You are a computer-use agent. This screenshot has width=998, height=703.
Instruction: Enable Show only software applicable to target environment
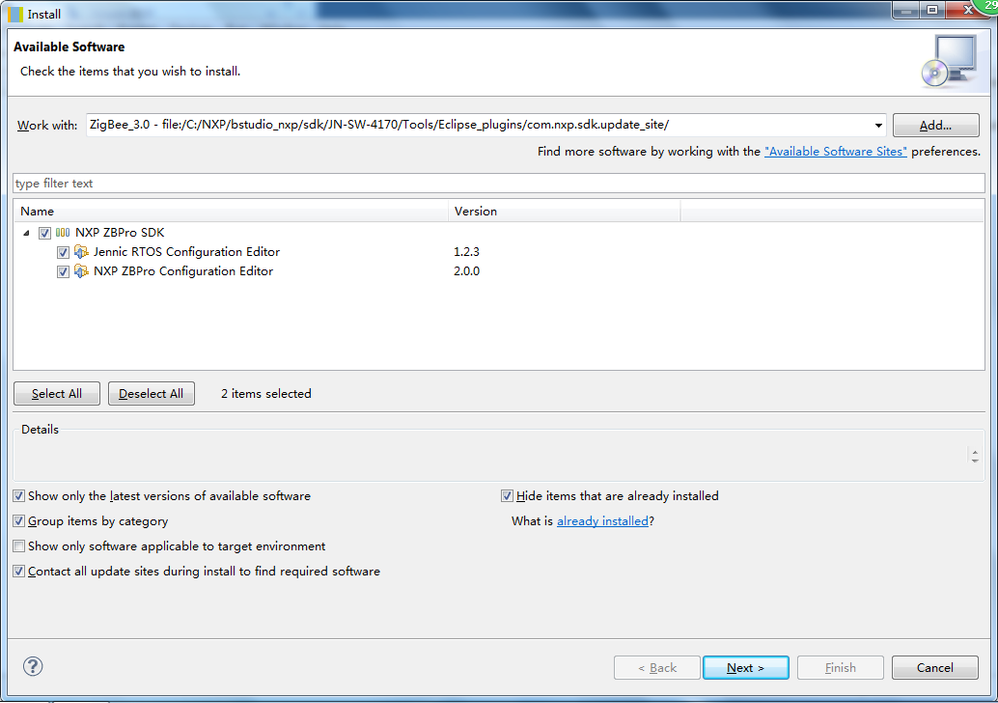pos(19,546)
